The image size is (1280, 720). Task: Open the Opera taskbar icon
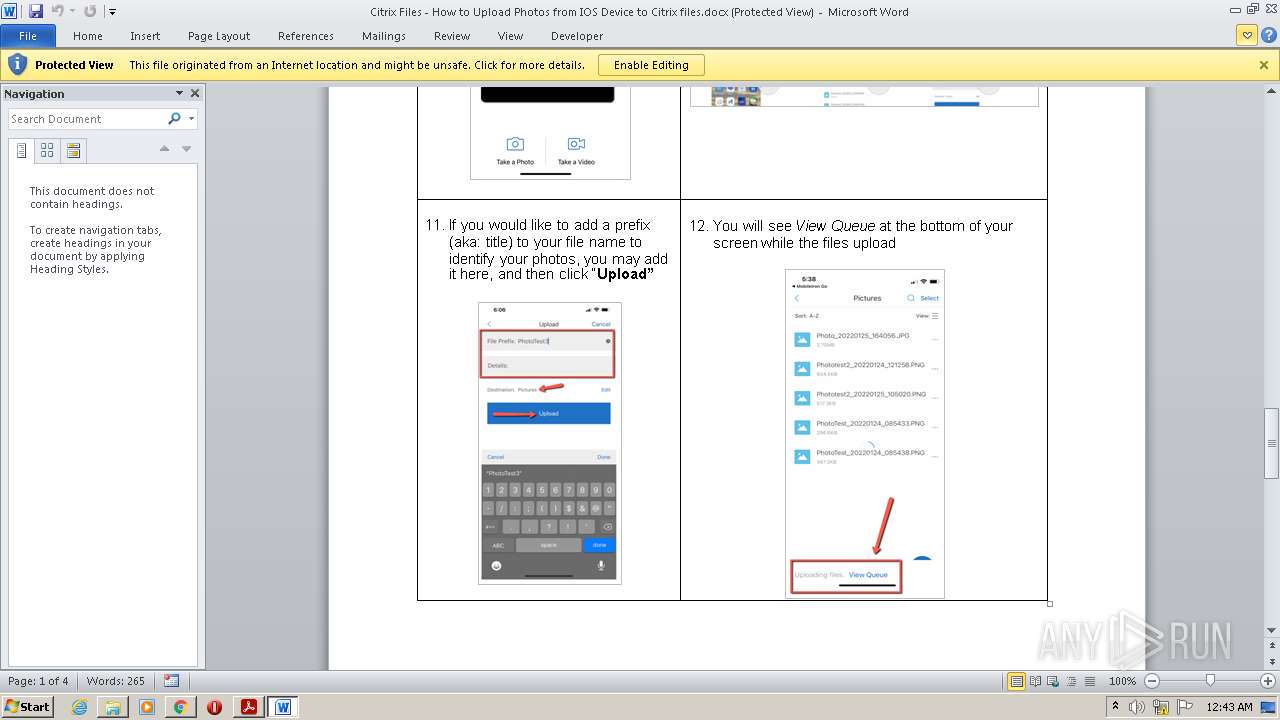point(214,707)
